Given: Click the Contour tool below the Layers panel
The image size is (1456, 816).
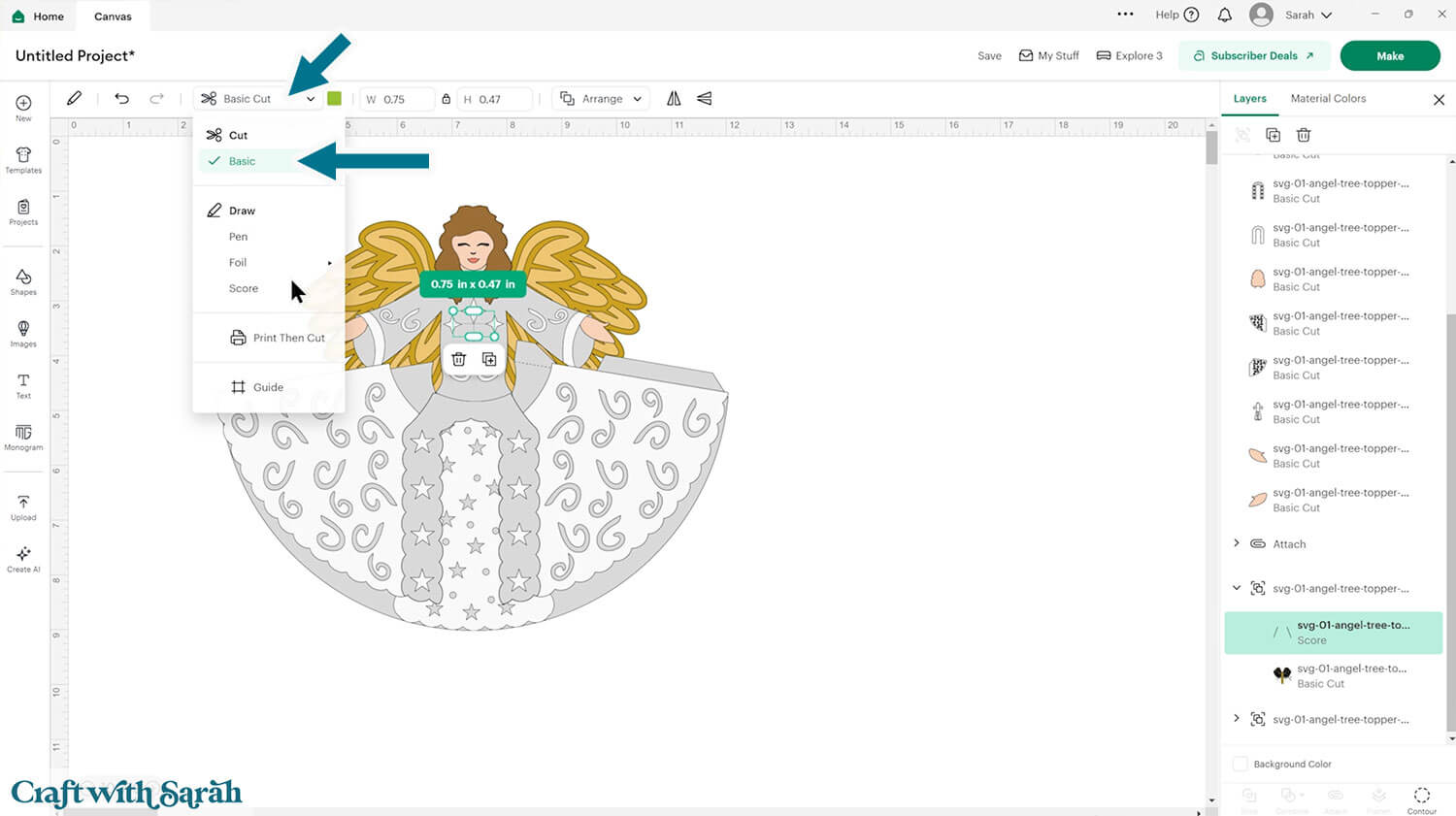Looking at the screenshot, I should tap(1421, 798).
